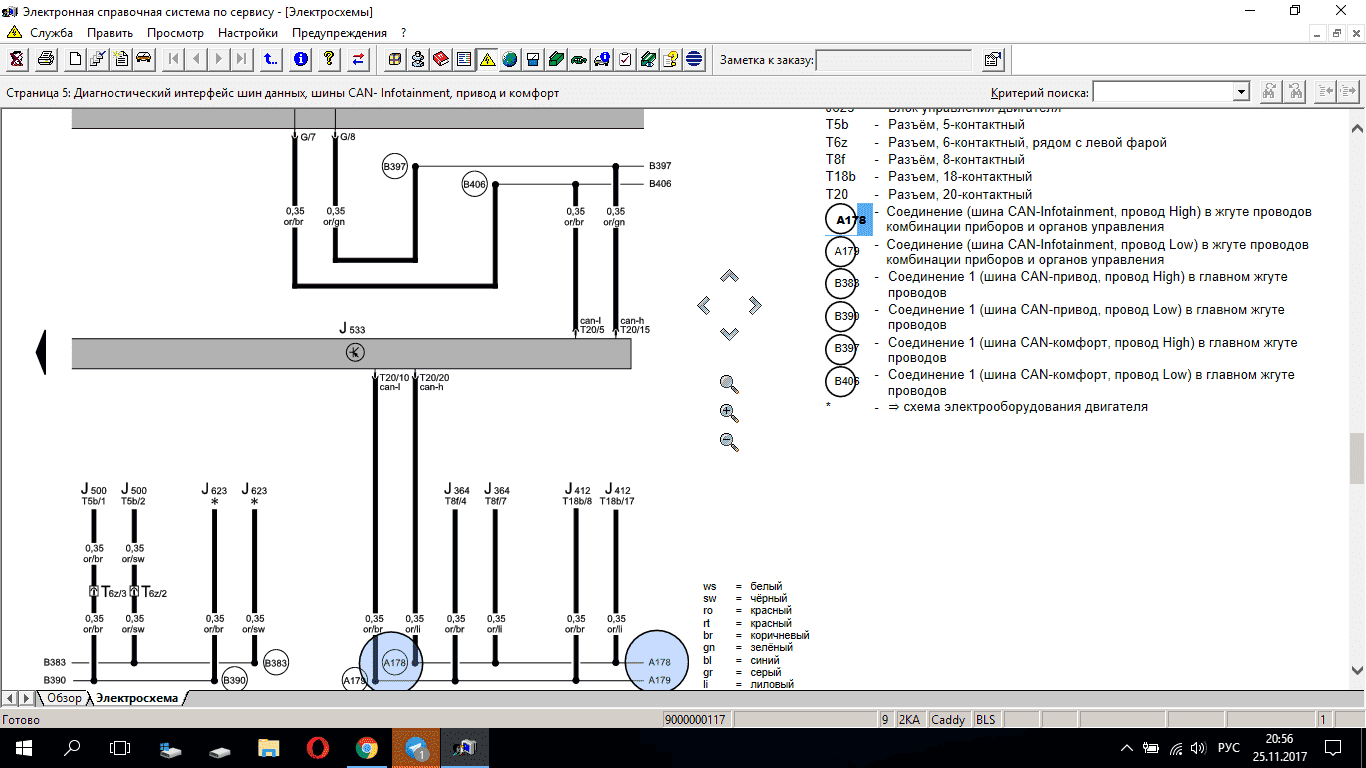Click the zoom in magnifier icon

729,413
